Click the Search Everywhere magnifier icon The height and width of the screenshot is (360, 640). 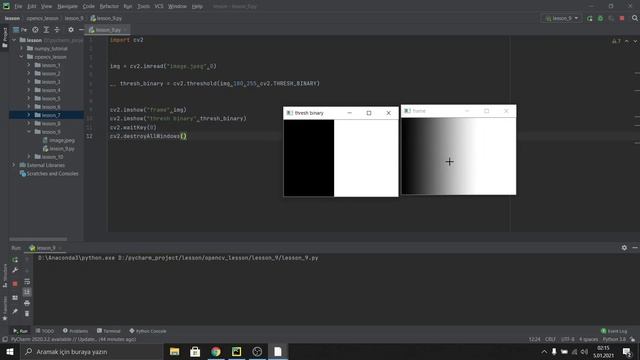(x=635, y=18)
